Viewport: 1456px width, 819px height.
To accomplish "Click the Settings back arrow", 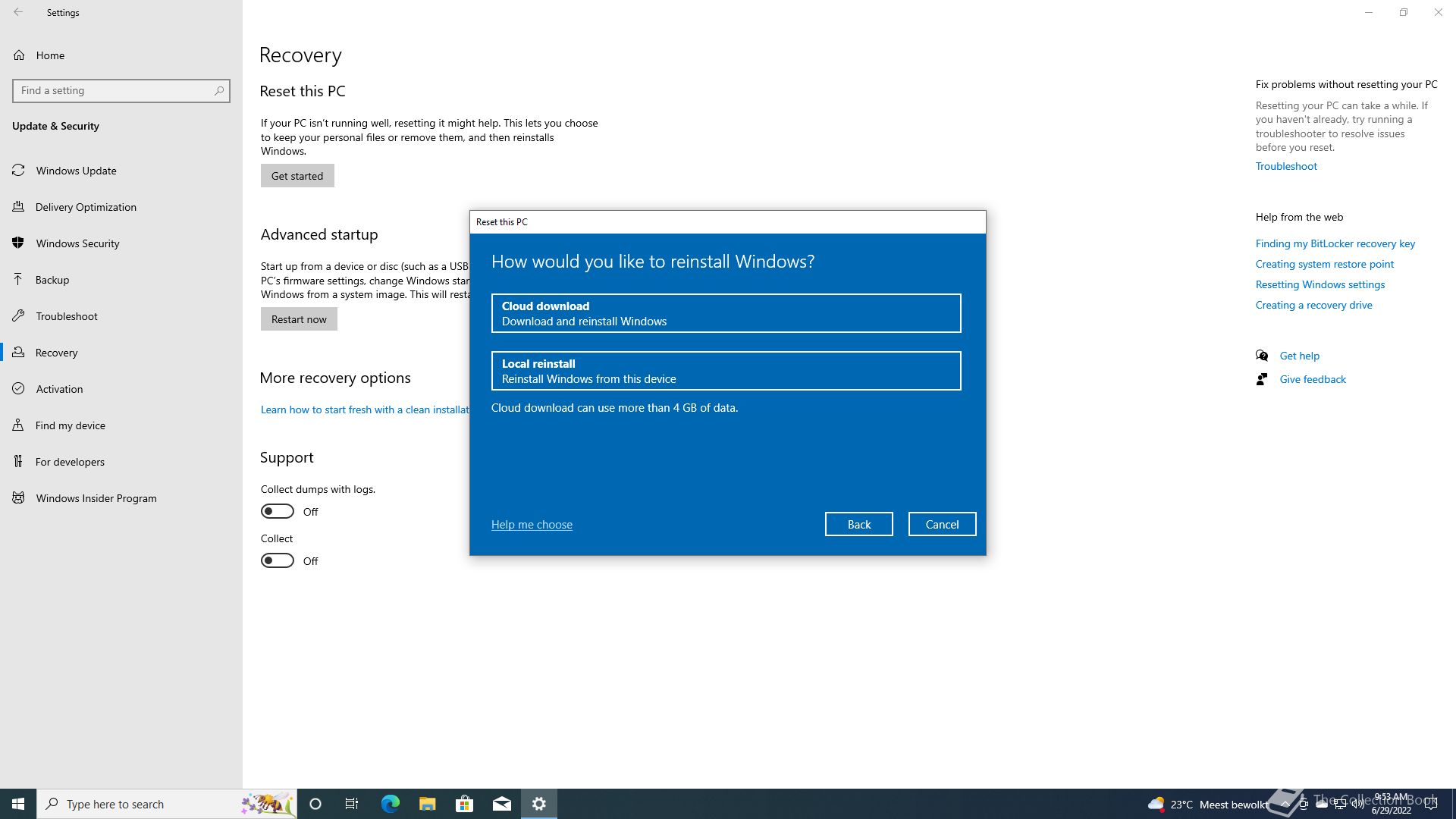I will coord(18,12).
